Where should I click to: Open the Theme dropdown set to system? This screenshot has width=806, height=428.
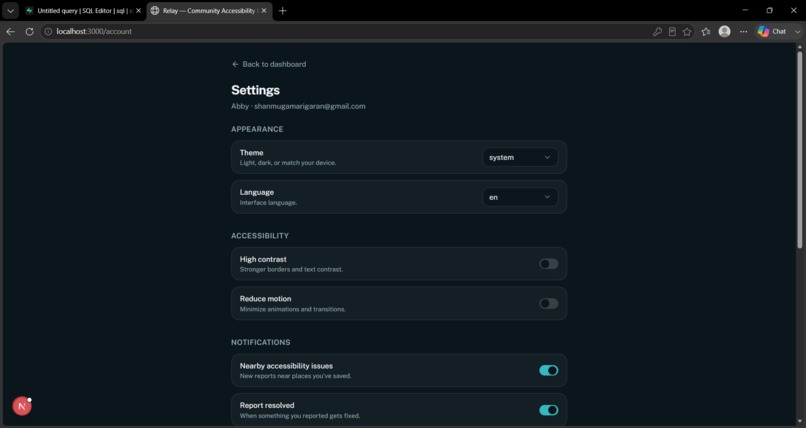[x=520, y=157]
